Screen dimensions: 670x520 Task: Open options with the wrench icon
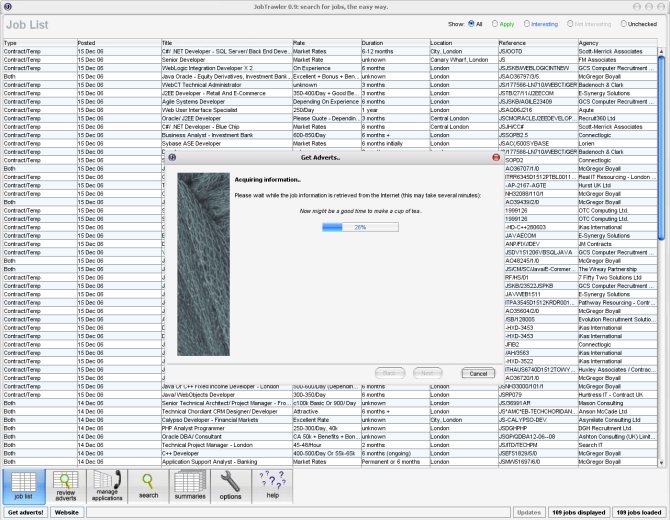point(230,485)
